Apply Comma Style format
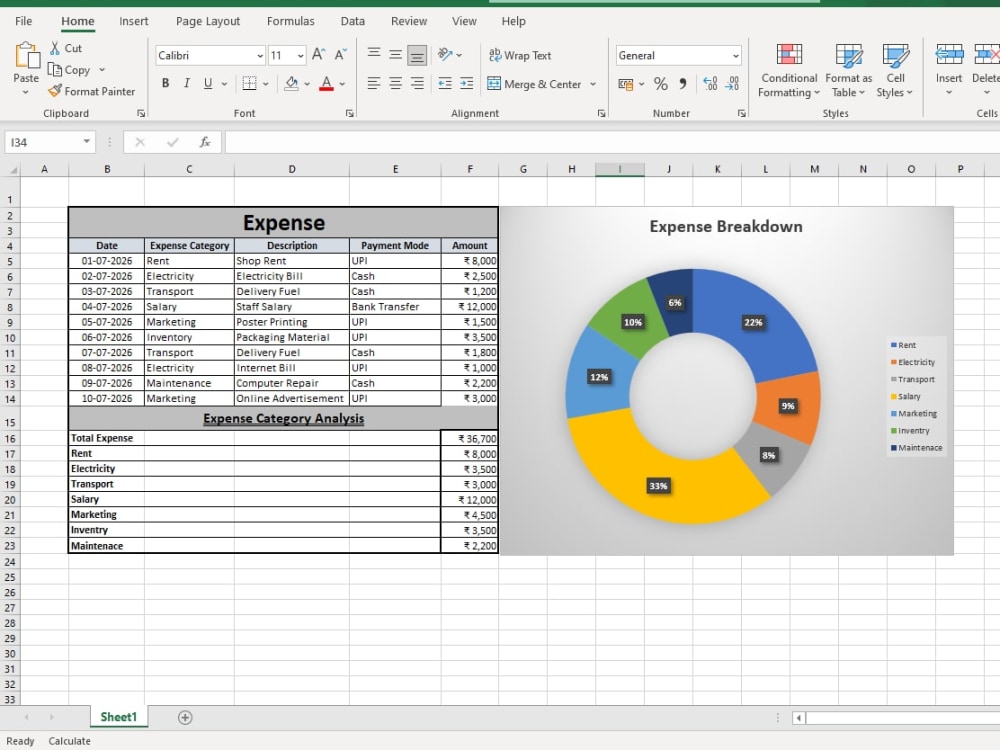This screenshot has width=1000, height=750. (683, 84)
